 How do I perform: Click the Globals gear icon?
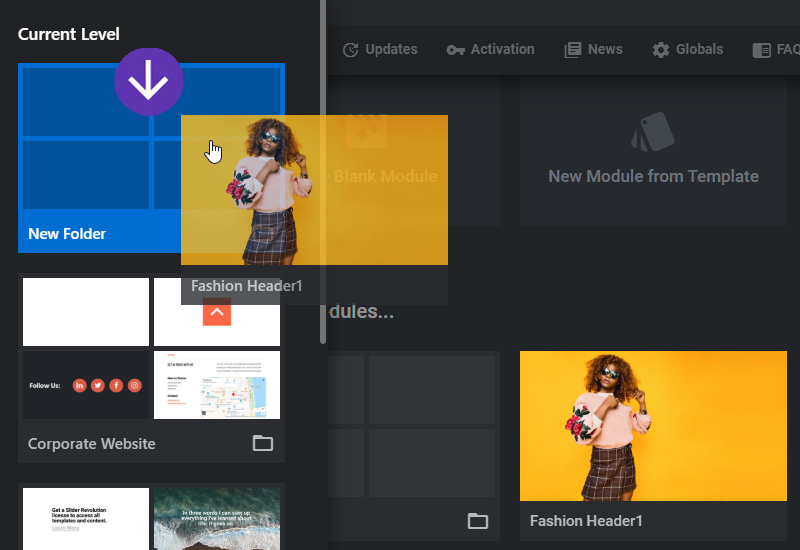(x=661, y=50)
